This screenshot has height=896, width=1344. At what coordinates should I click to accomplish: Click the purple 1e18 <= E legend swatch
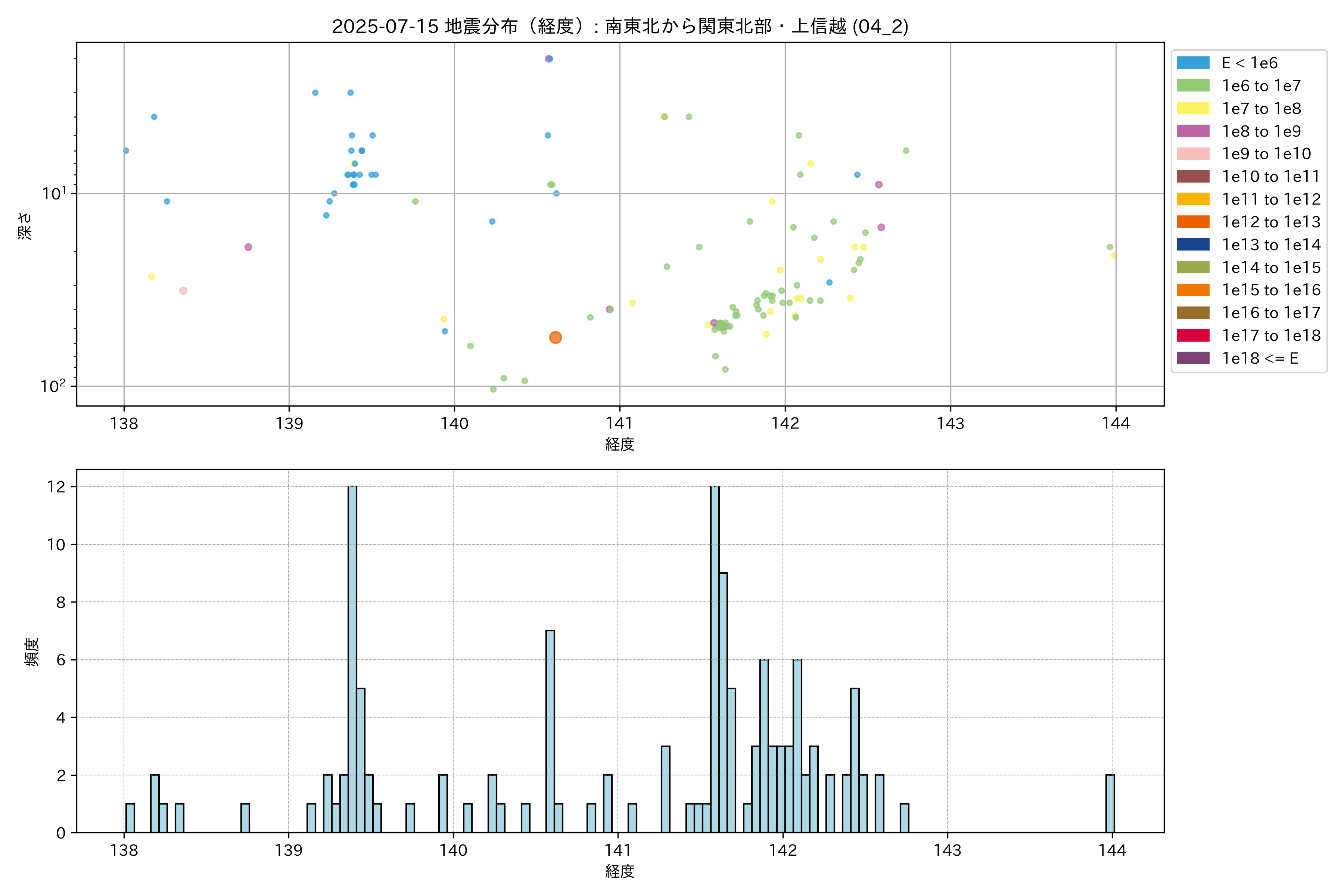1193,358
